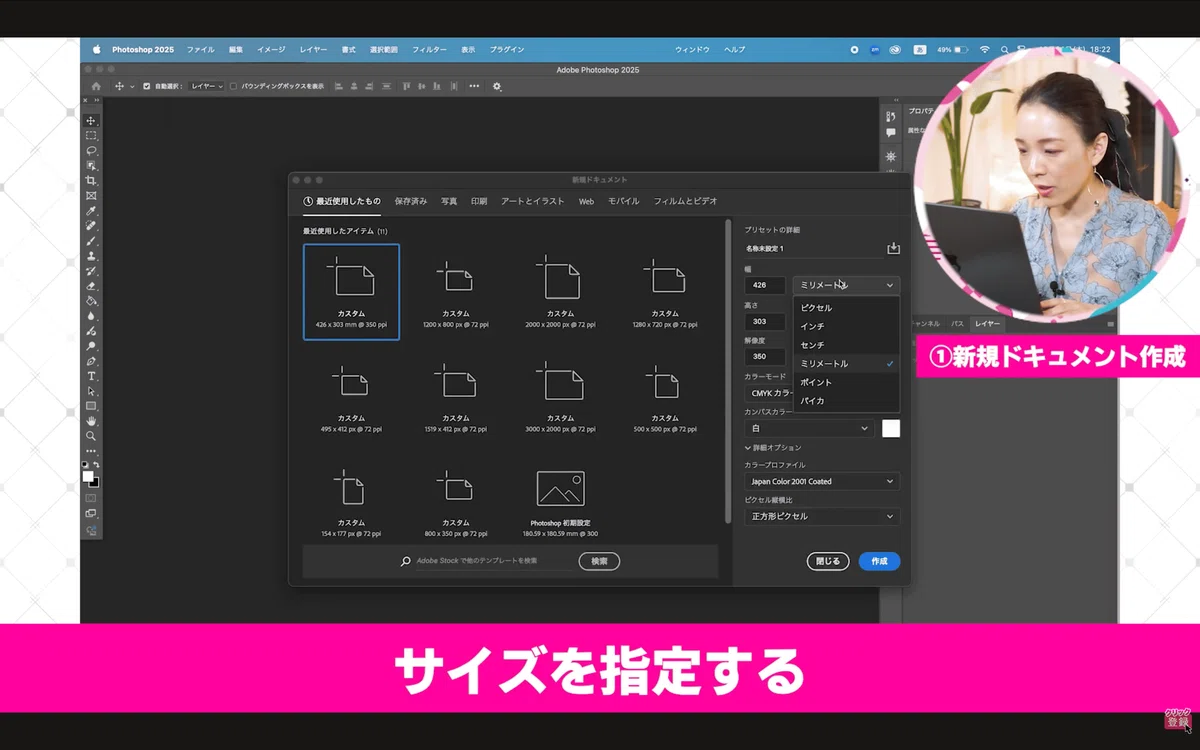
Task: Select the Hand tool
Action: tap(91, 421)
